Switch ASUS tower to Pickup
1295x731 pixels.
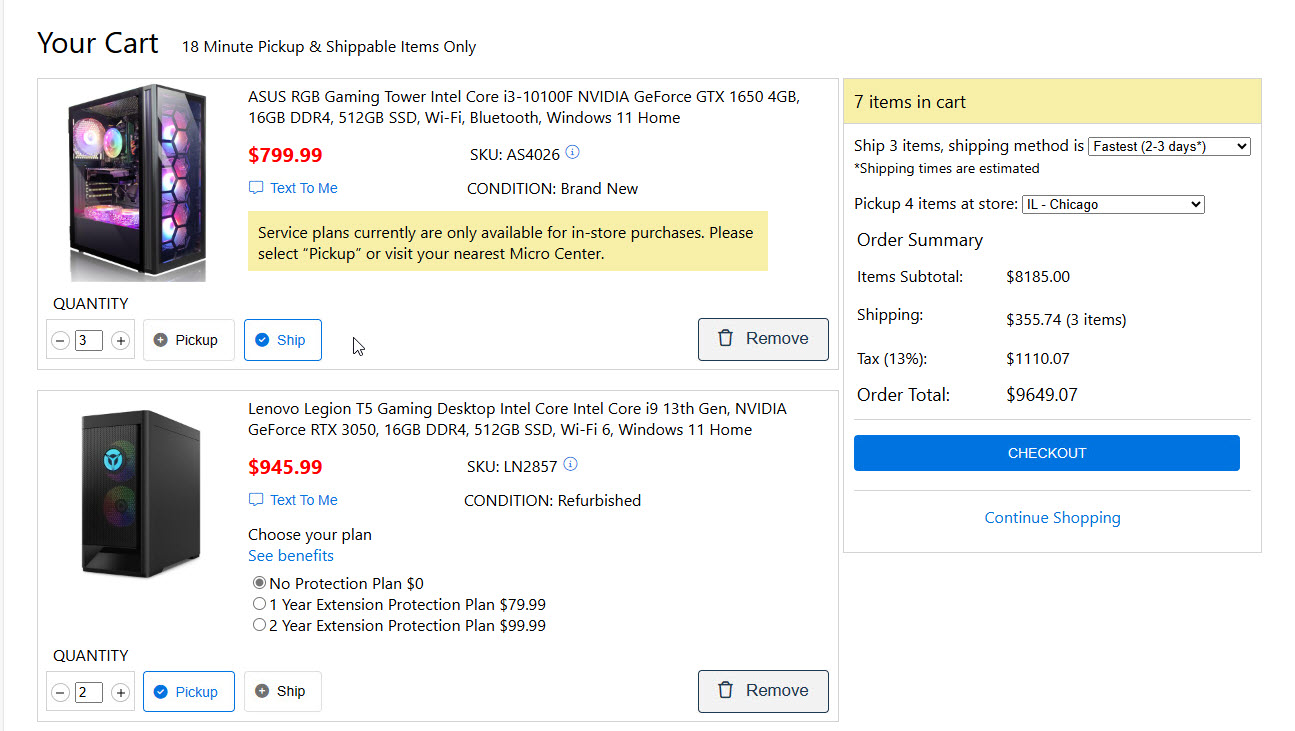(x=188, y=340)
